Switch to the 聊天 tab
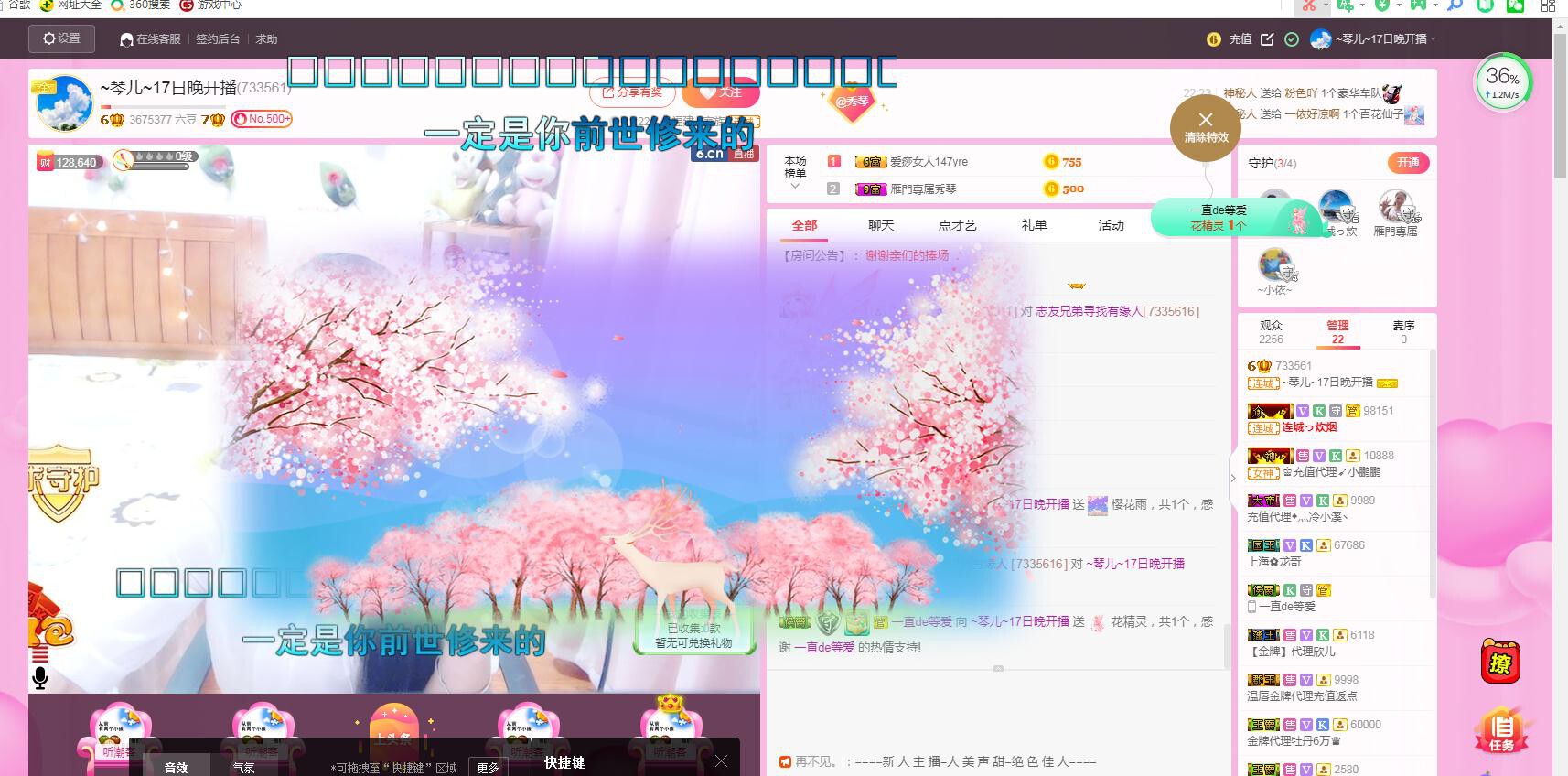The image size is (1568, 776). coord(881,225)
